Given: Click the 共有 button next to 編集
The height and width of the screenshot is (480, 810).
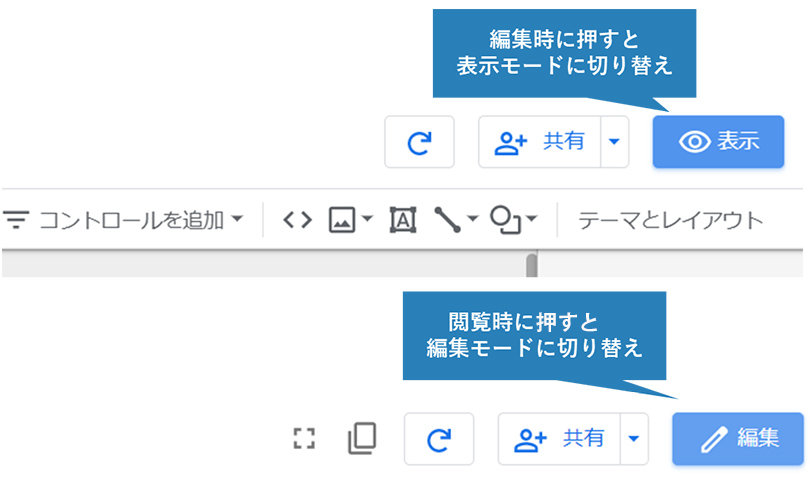Looking at the screenshot, I should tap(559, 439).
